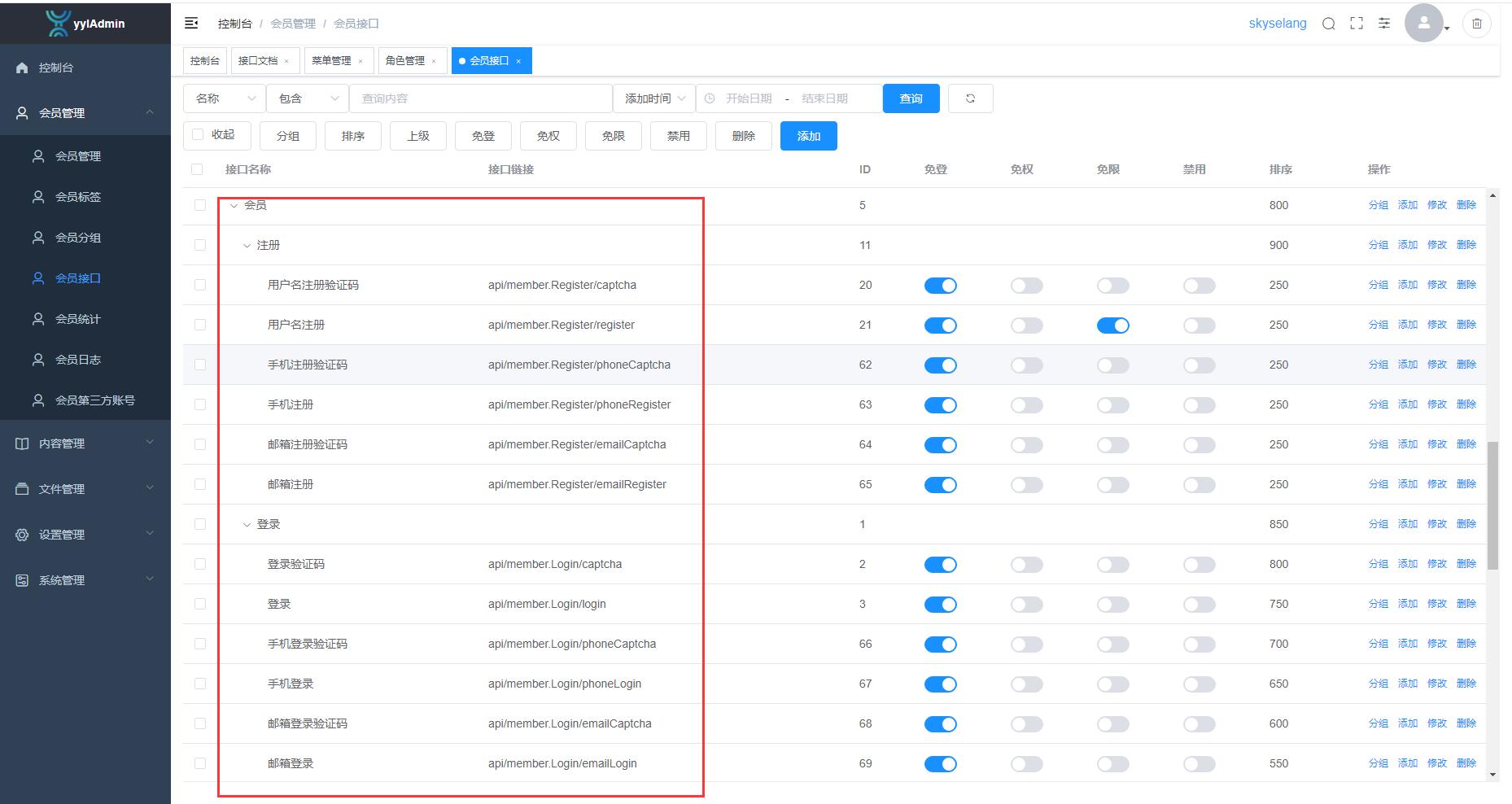This screenshot has height=804, width=1512.
Task: Turn off 免限 switch for 用户名注册
Action: click(x=1112, y=326)
